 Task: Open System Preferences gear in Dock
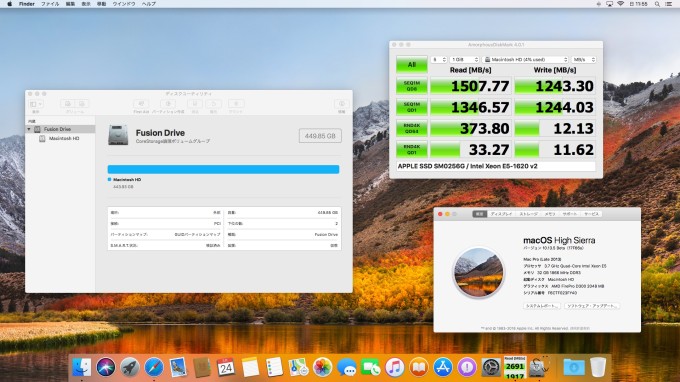(491, 367)
